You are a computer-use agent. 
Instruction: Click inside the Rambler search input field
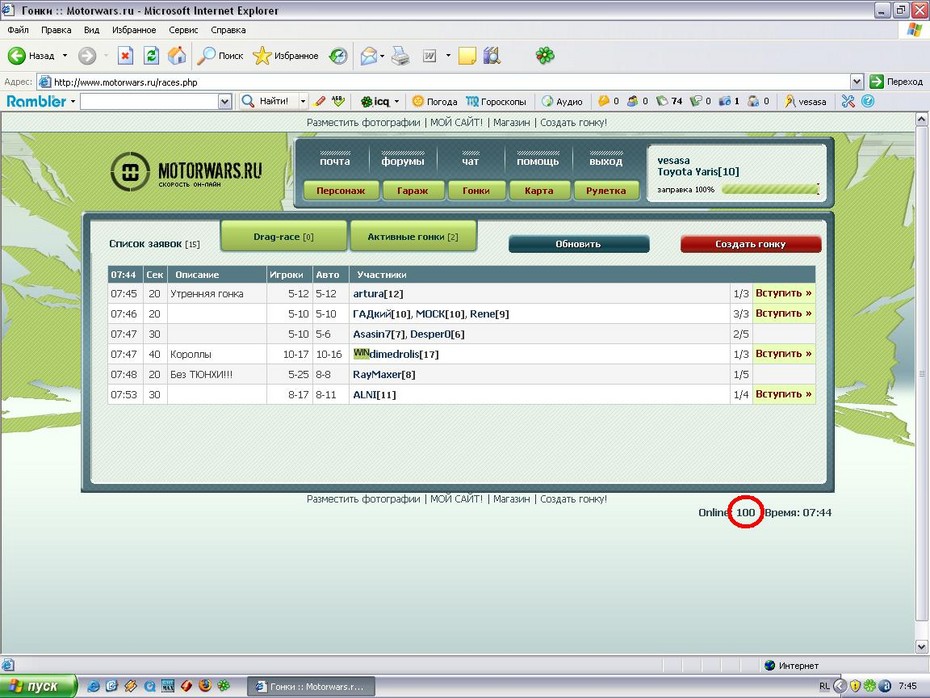pyautogui.click(x=149, y=101)
